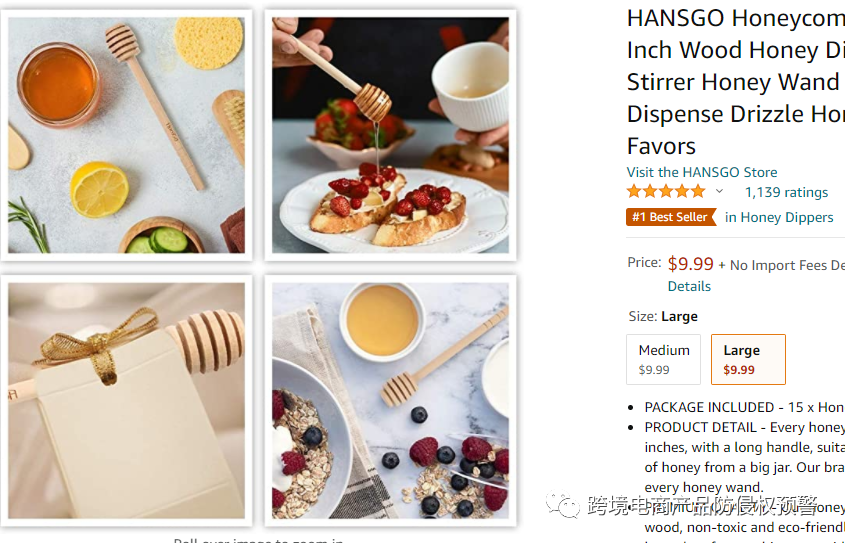This screenshot has height=543, width=845.
Task: Click the HANSGO Honeycomb product title
Action: 736,82
